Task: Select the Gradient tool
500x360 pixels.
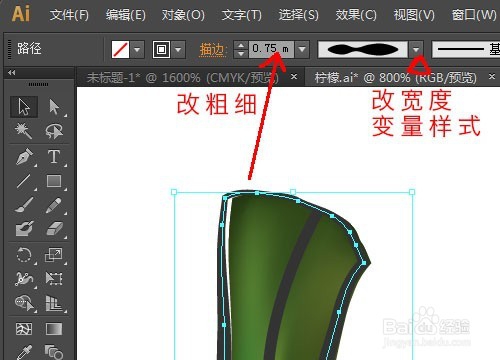Action: coord(54,329)
